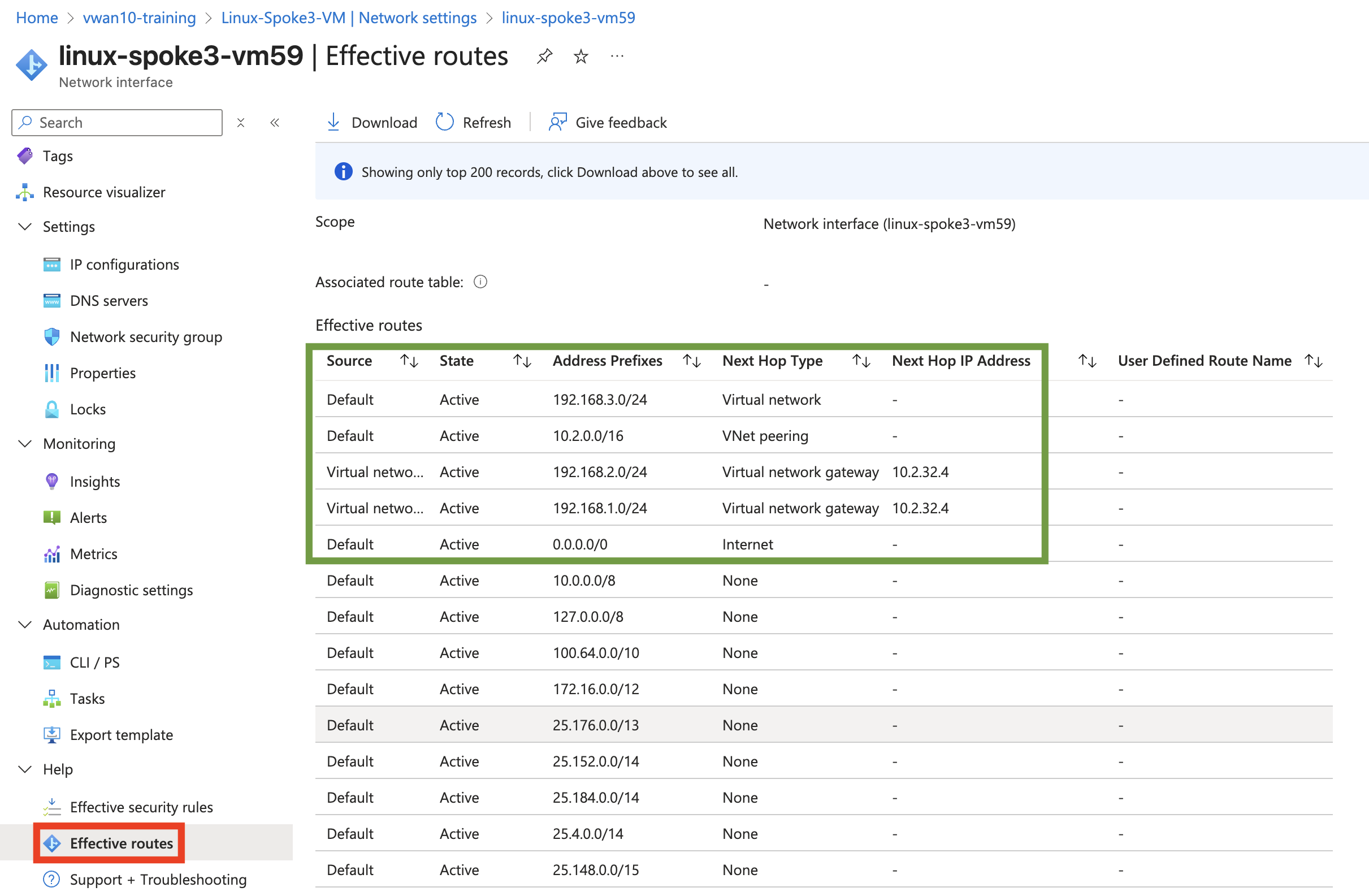Viewport: 1369px width, 896px height.
Task: Collapse the Automation section
Action: pos(25,625)
